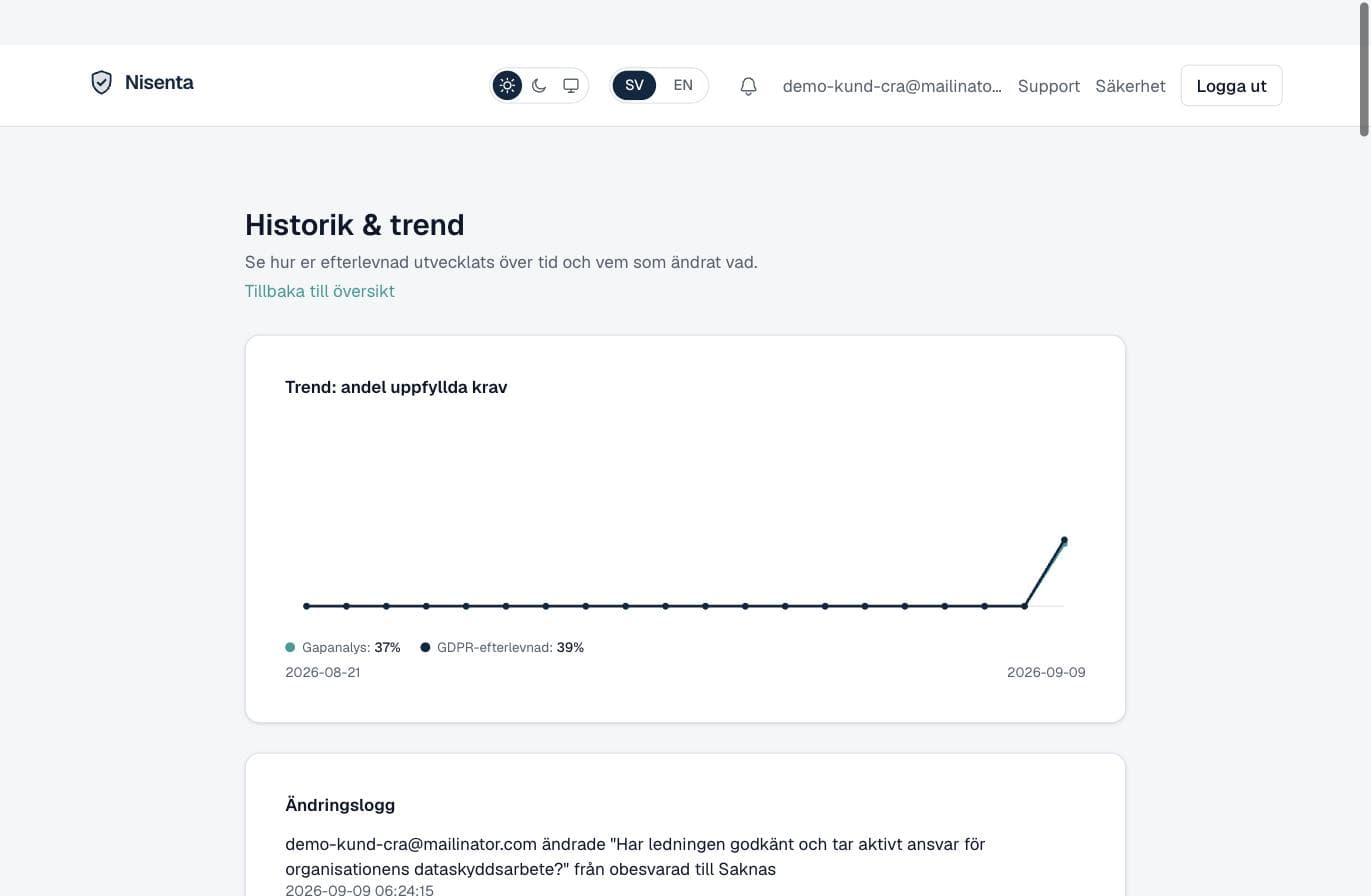
Task: Click the vertical page scrollbar thumb
Action: point(1364,68)
